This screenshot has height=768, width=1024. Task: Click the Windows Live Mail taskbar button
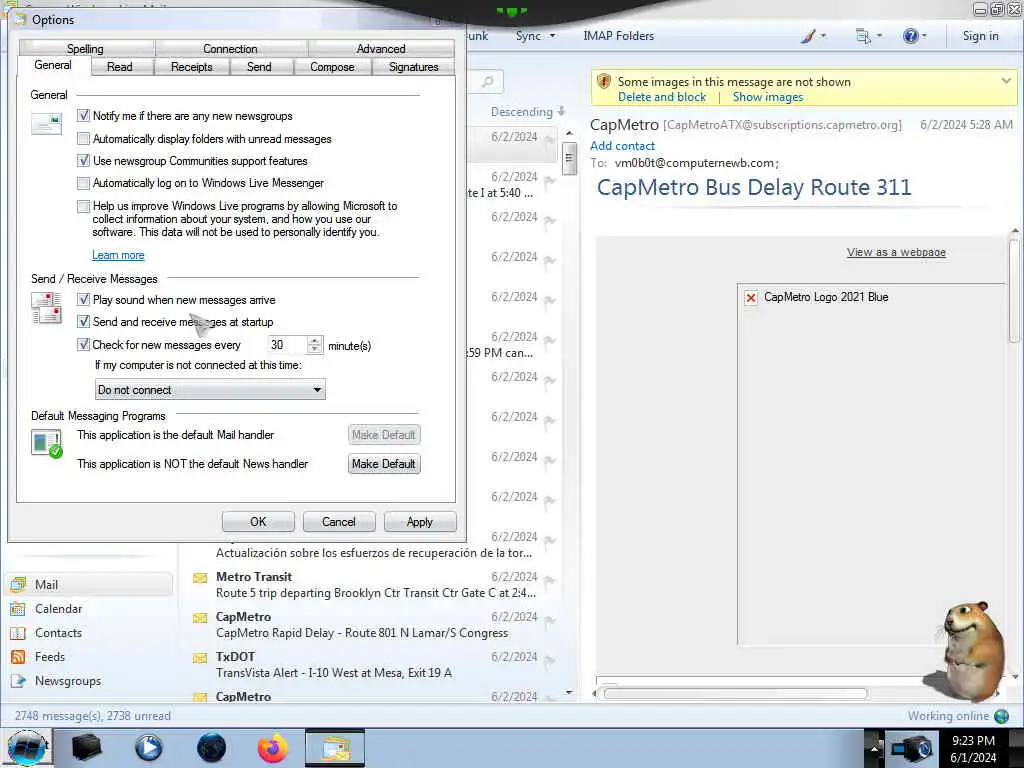336,748
